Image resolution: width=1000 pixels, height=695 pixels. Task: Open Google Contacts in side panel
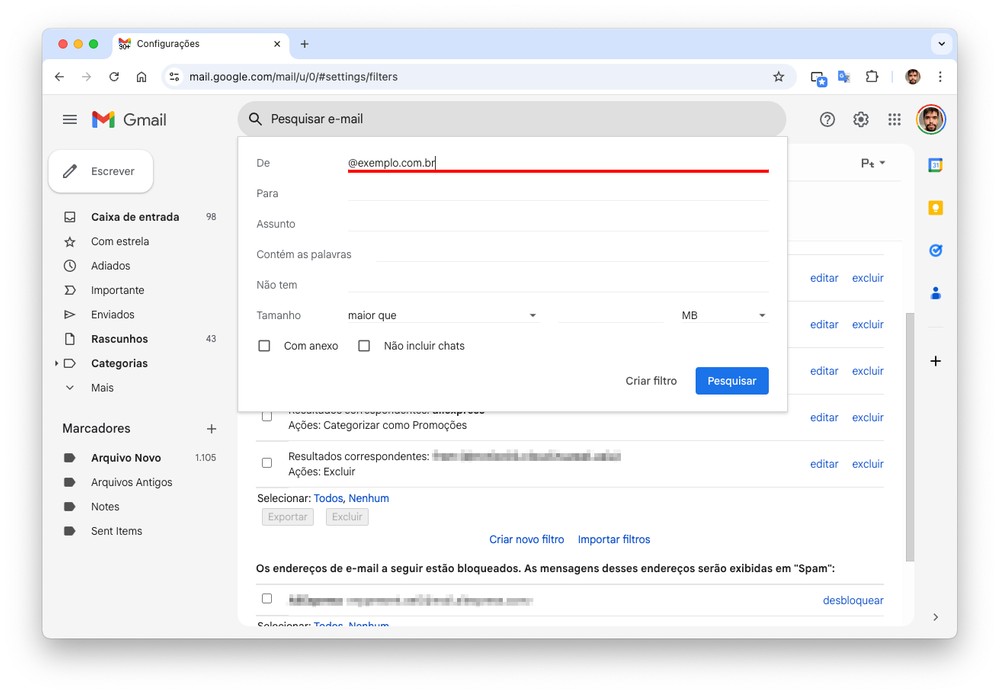coord(935,293)
